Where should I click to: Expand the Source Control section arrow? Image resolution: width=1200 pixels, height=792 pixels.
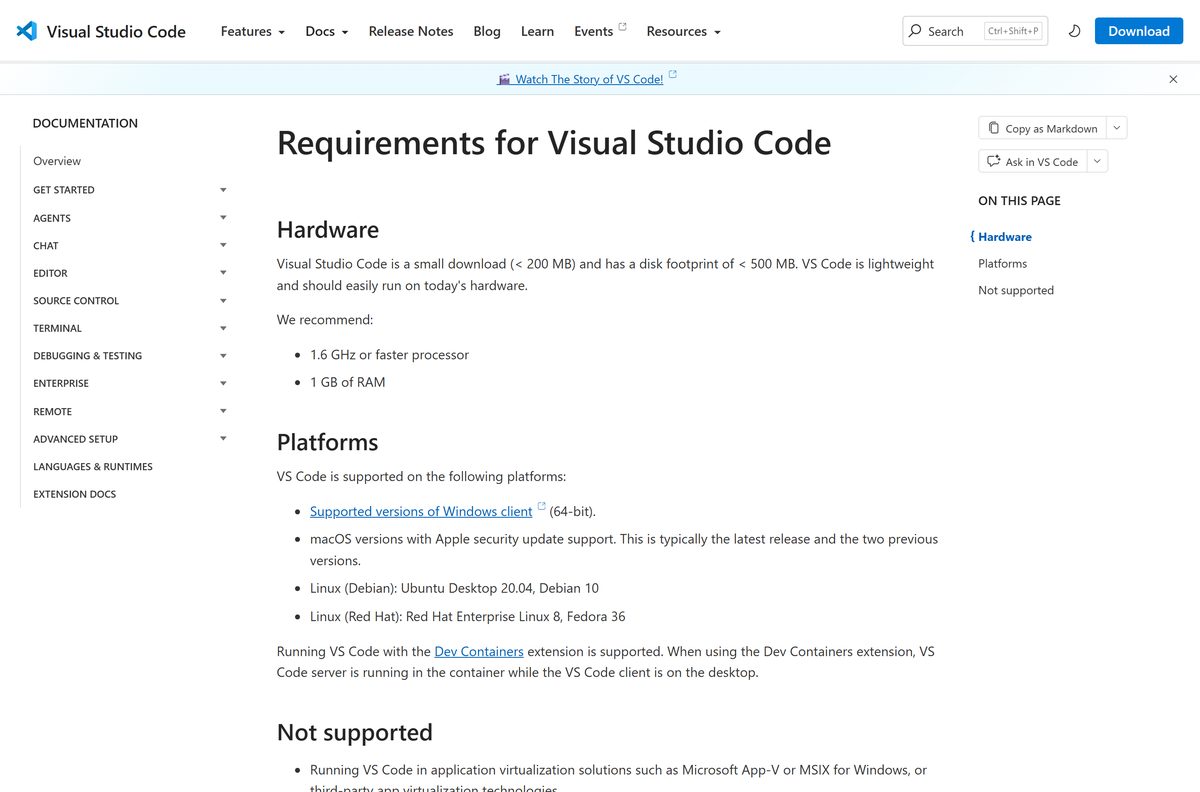223,300
